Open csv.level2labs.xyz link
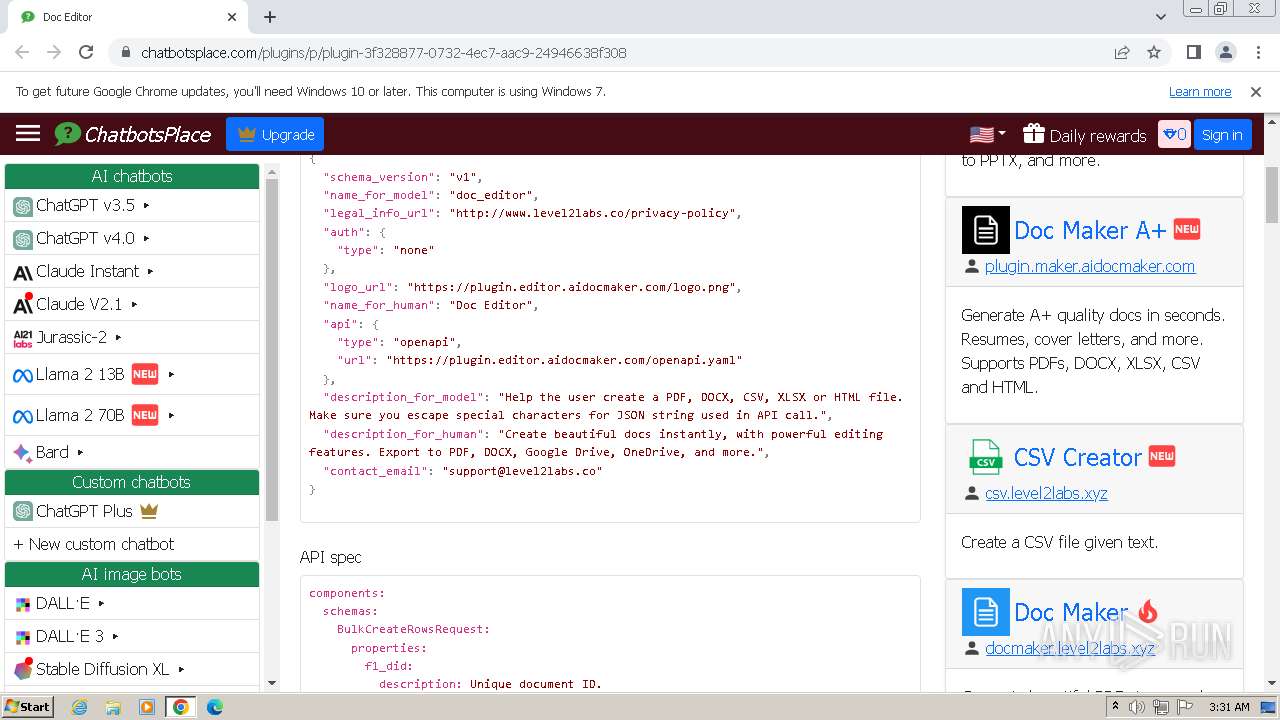The width and height of the screenshot is (1280, 720). point(1046,493)
